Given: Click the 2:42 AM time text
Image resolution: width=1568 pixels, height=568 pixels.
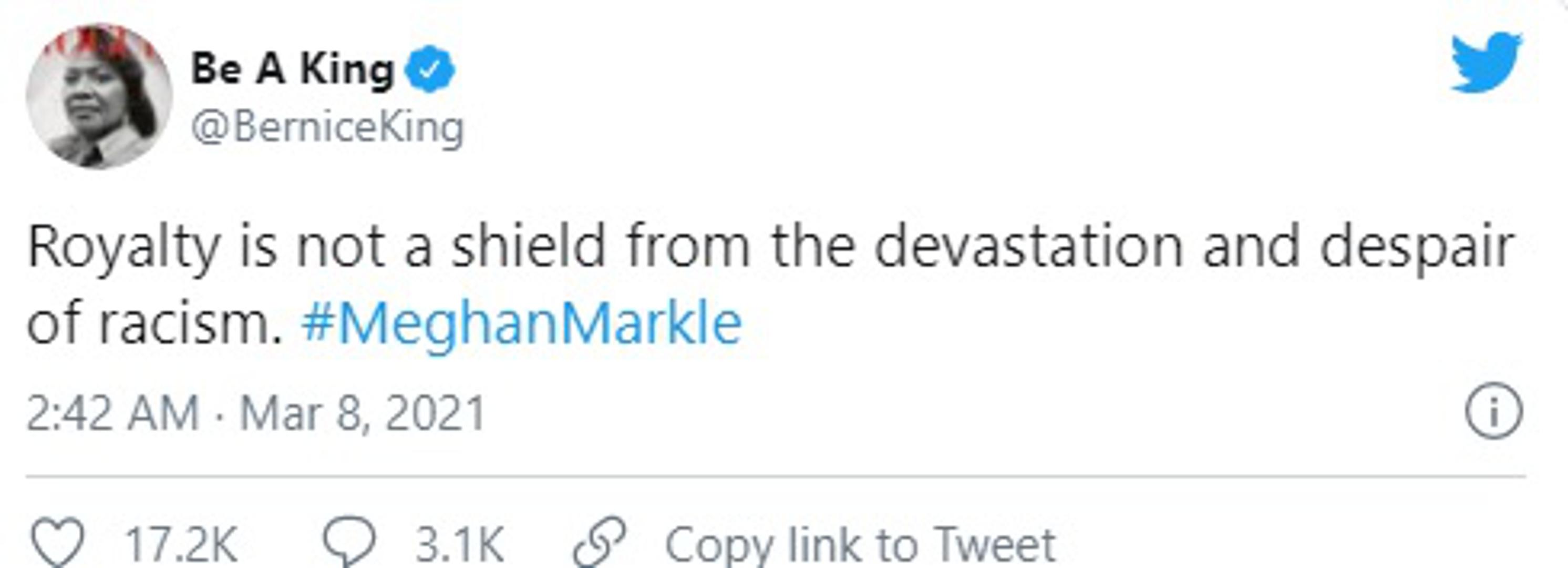Looking at the screenshot, I should pos(113,413).
